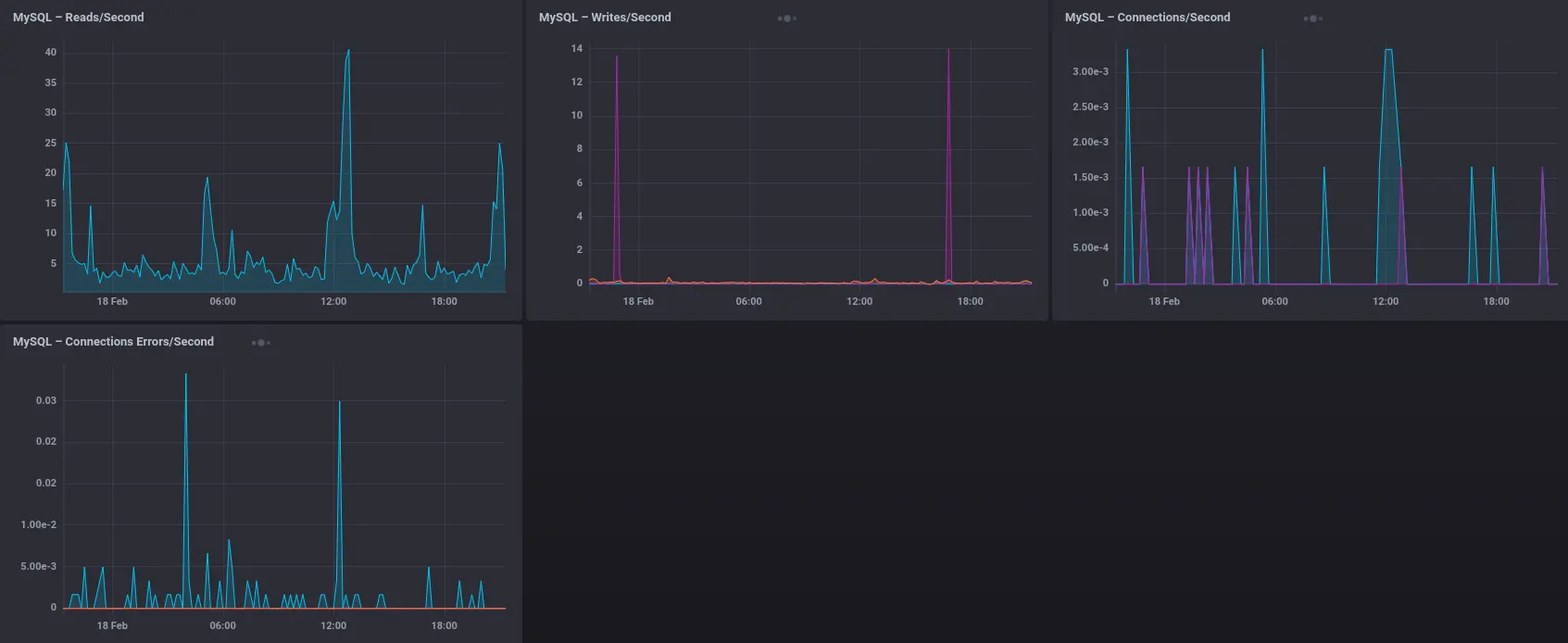Click the MySQL – Connections Errors/Second title

[113, 342]
